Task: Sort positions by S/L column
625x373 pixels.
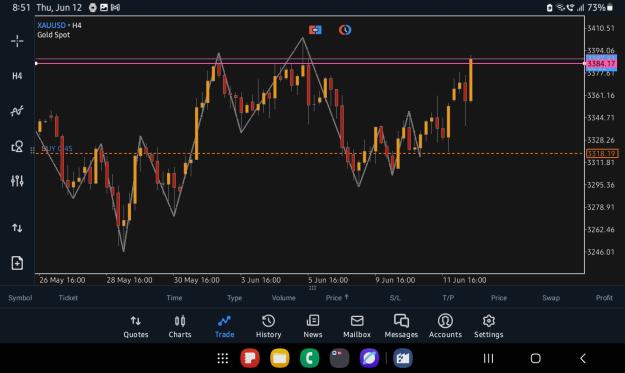Action: [x=395, y=298]
